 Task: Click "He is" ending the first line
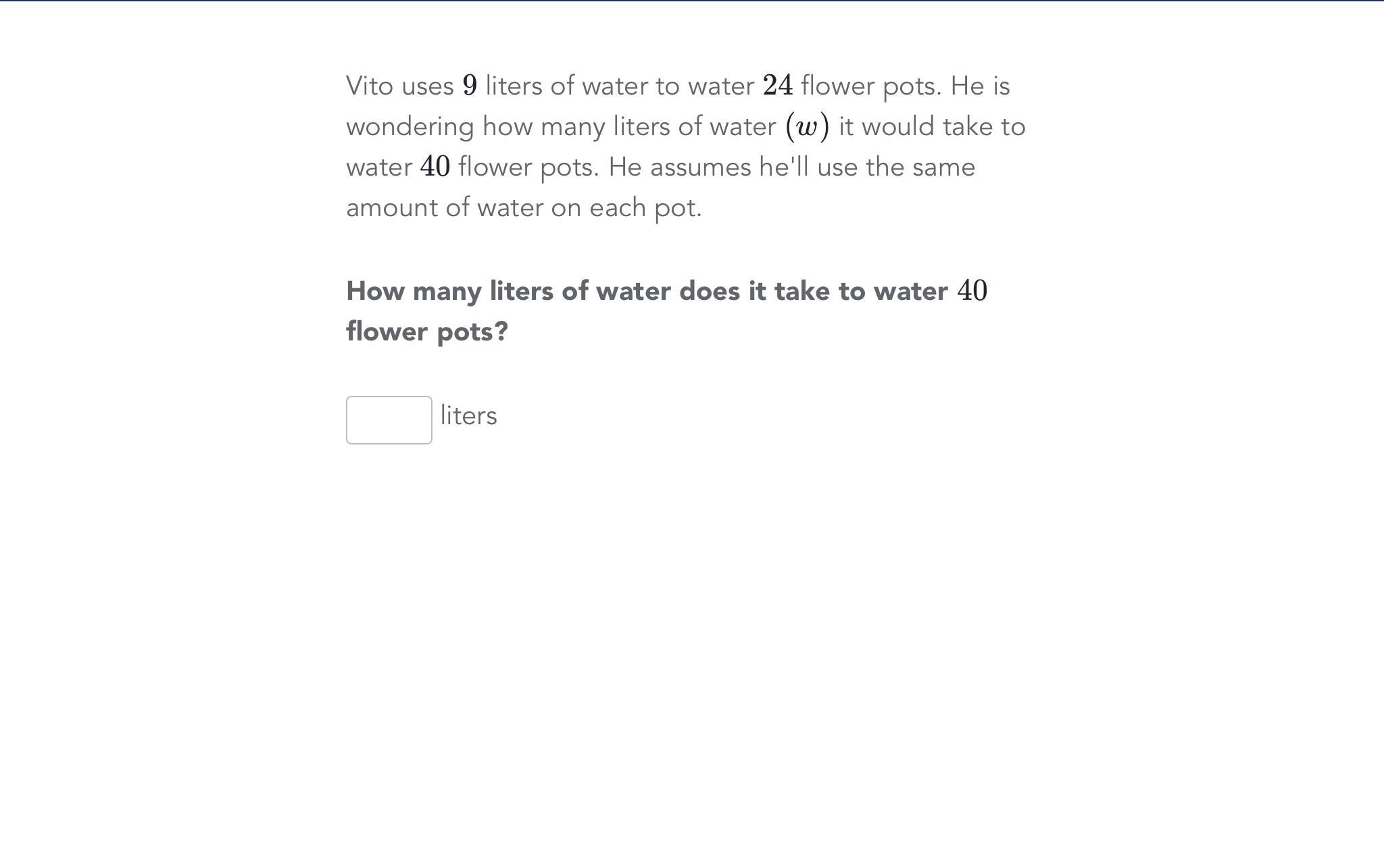pos(980,86)
